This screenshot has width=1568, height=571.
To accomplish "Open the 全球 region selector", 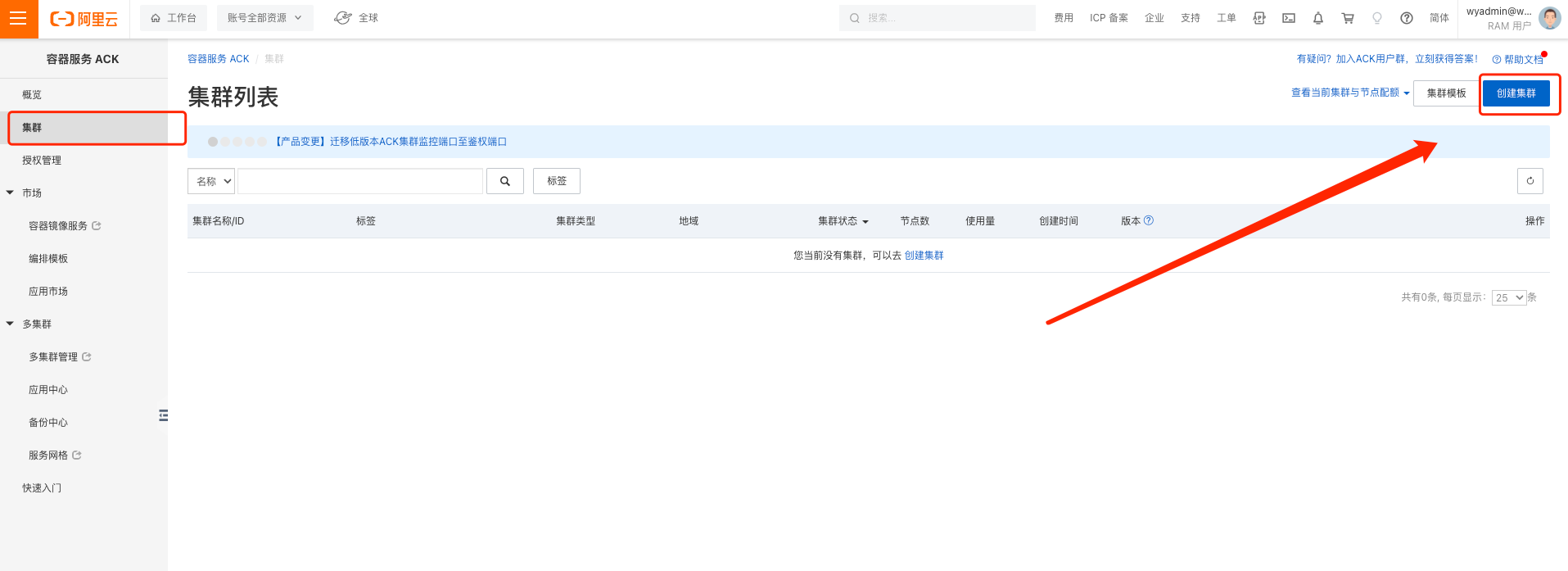I will 356,18.
